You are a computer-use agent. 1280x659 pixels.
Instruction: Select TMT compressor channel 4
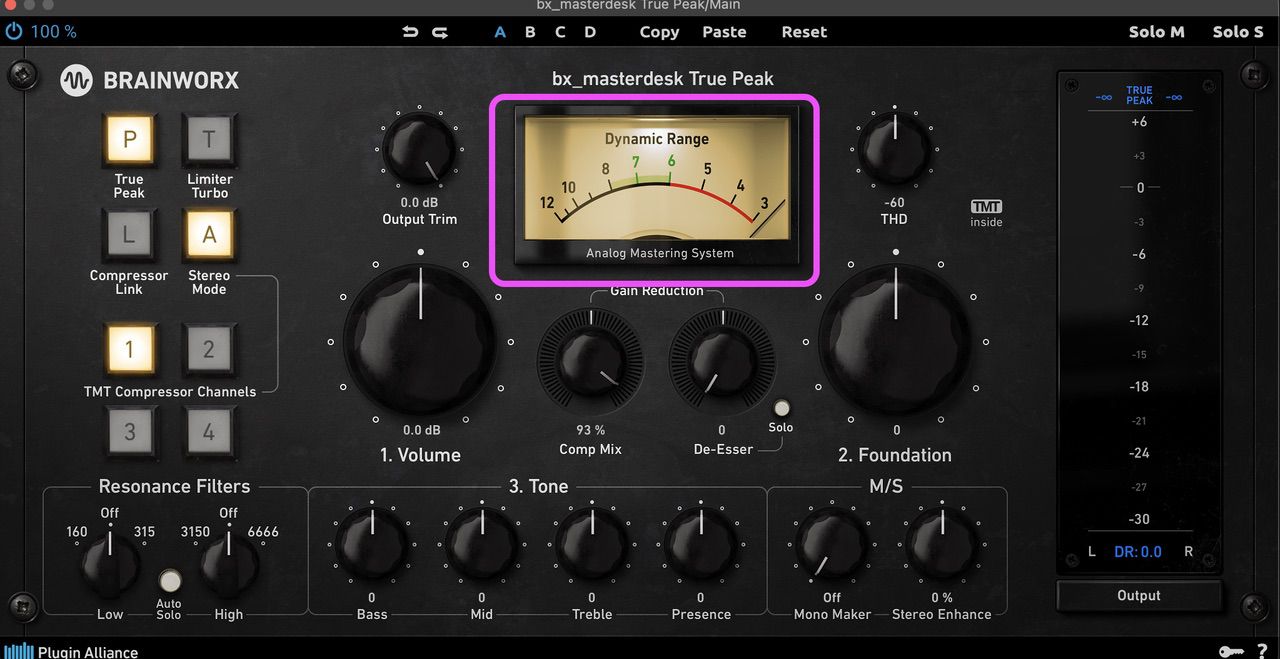coord(209,434)
